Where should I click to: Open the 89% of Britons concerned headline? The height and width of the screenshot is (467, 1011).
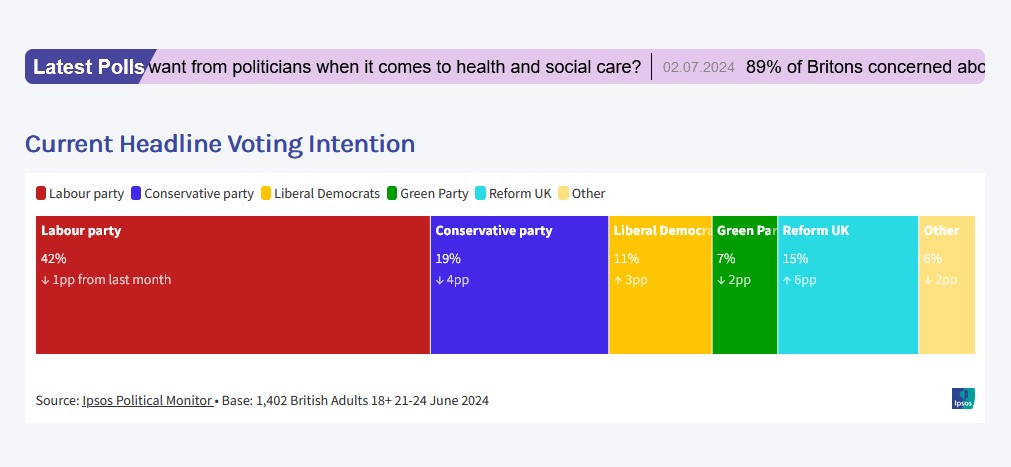(x=864, y=67)
